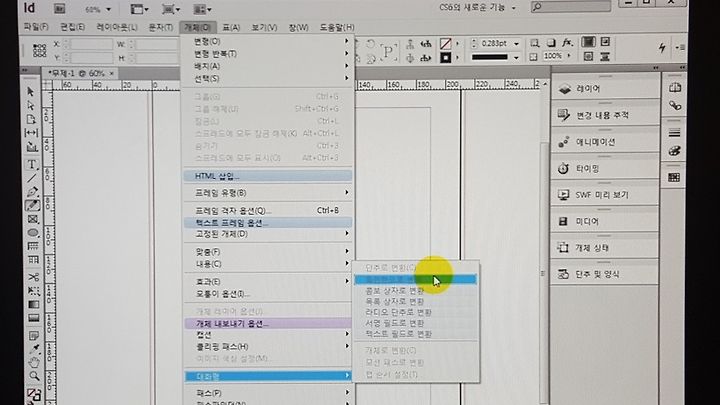This screenshot has width=720, height=405.
Task: Expand the 프레임 유형(B) submenu
Action: 268,193
